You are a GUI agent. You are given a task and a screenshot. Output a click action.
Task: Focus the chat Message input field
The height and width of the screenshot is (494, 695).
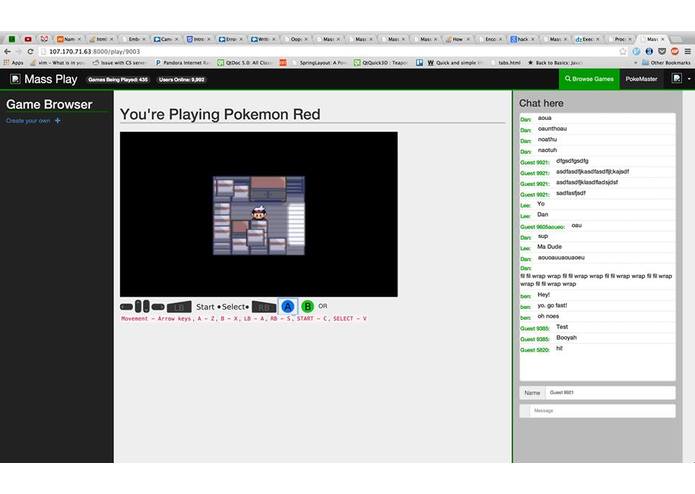(x=602, y=411)
